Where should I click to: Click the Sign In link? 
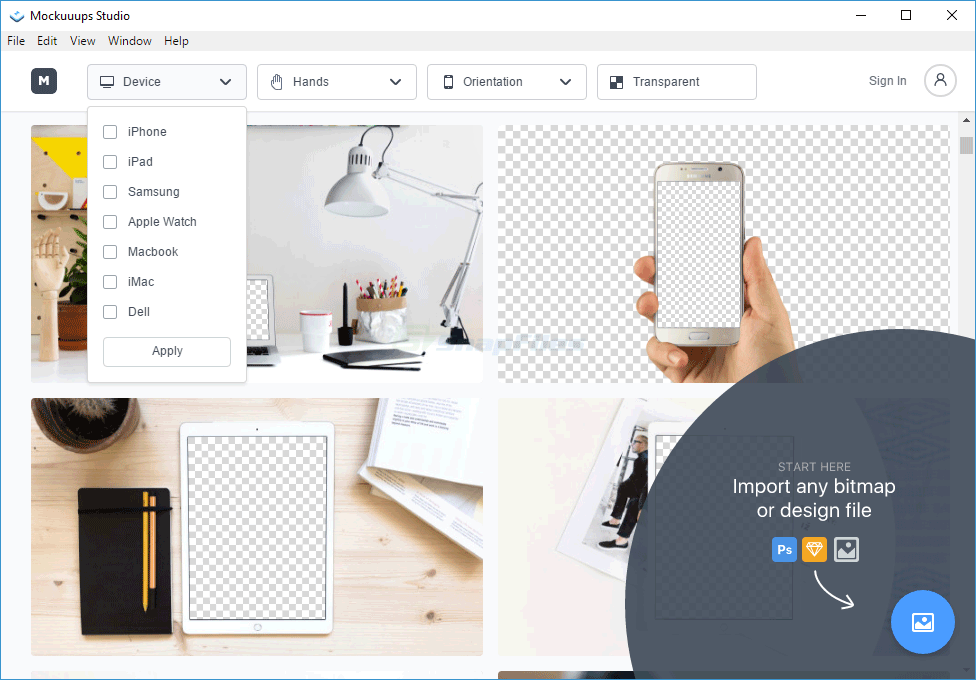887,81
